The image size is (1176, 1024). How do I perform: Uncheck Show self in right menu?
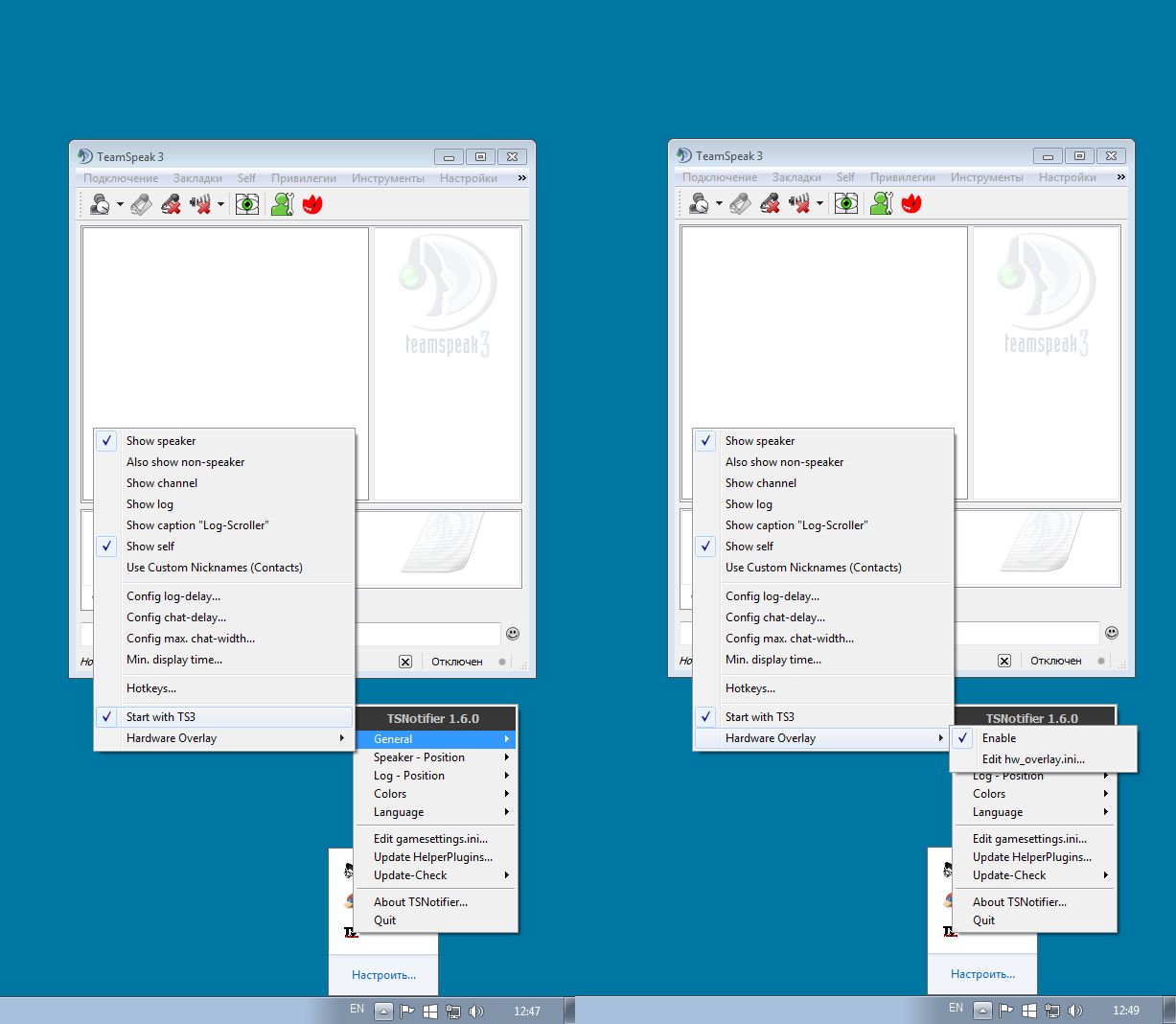823,547
